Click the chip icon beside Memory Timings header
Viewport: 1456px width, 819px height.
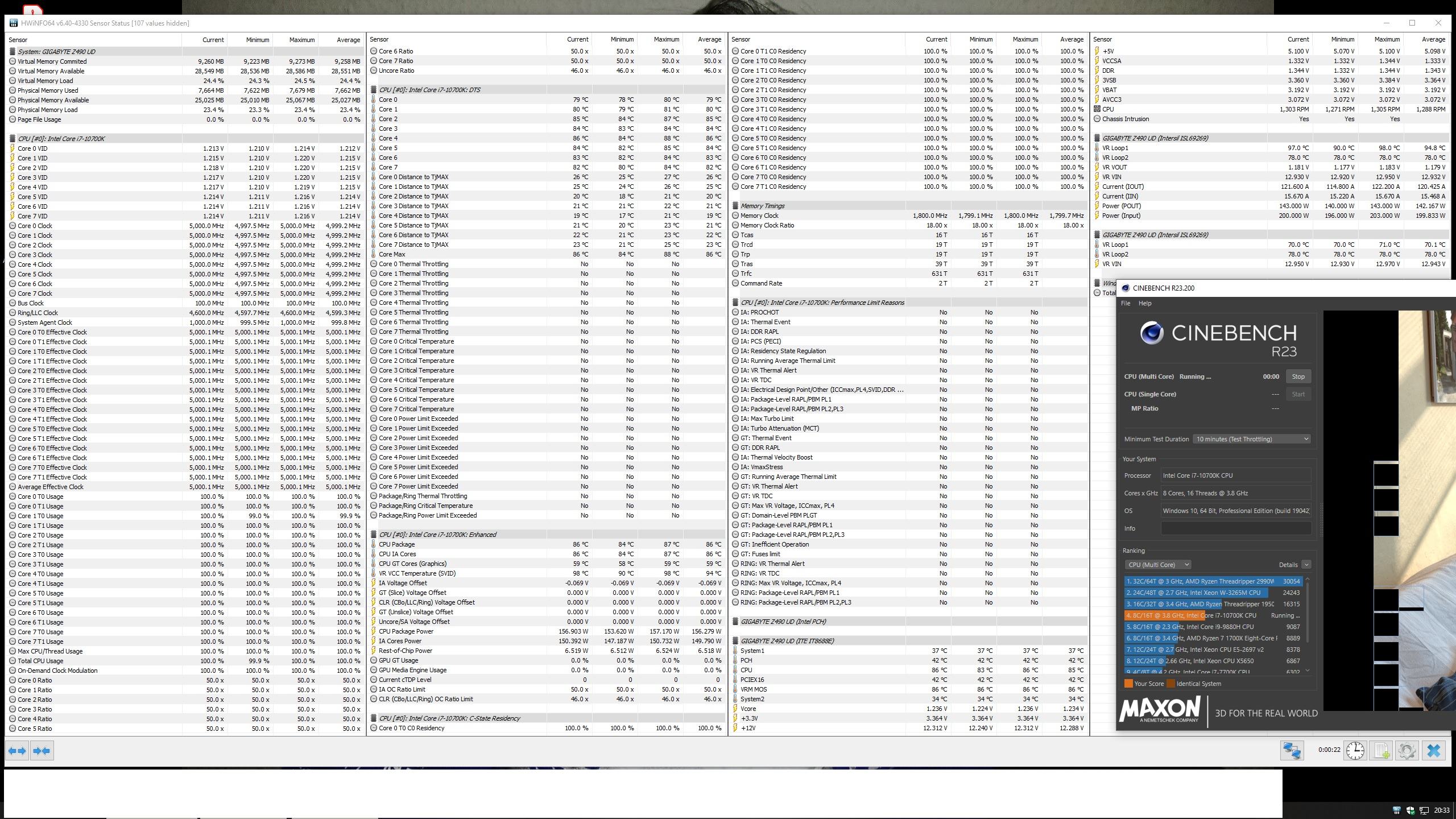pos(735,206)
